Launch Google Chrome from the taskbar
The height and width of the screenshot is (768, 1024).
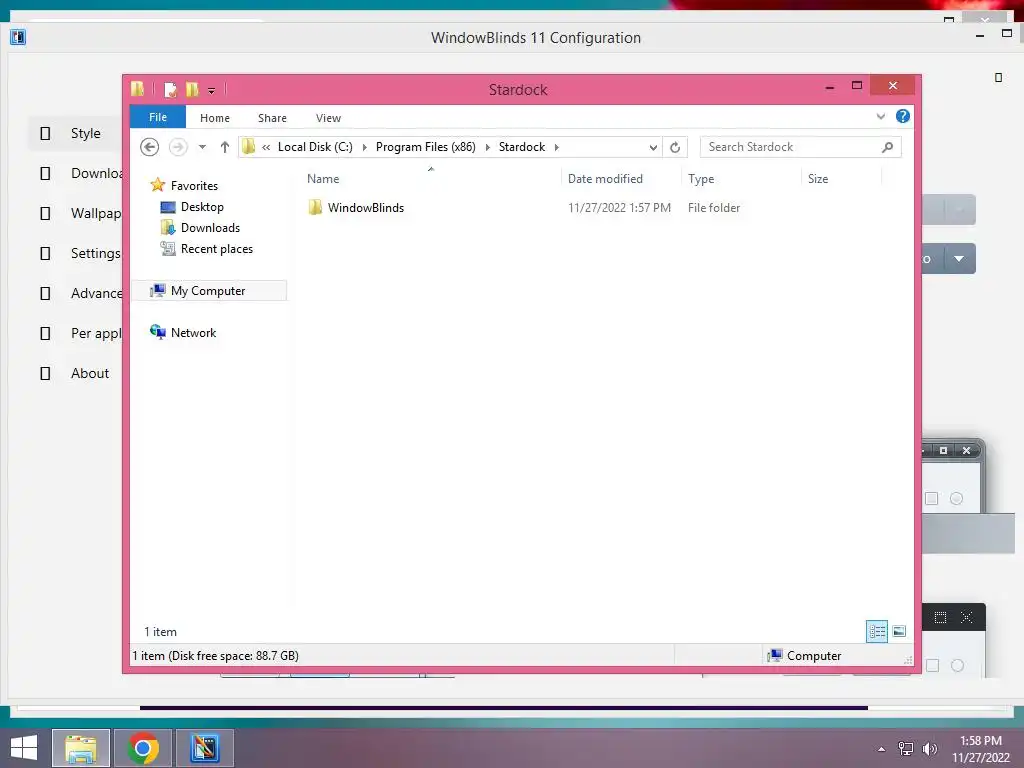click(143, 748)
